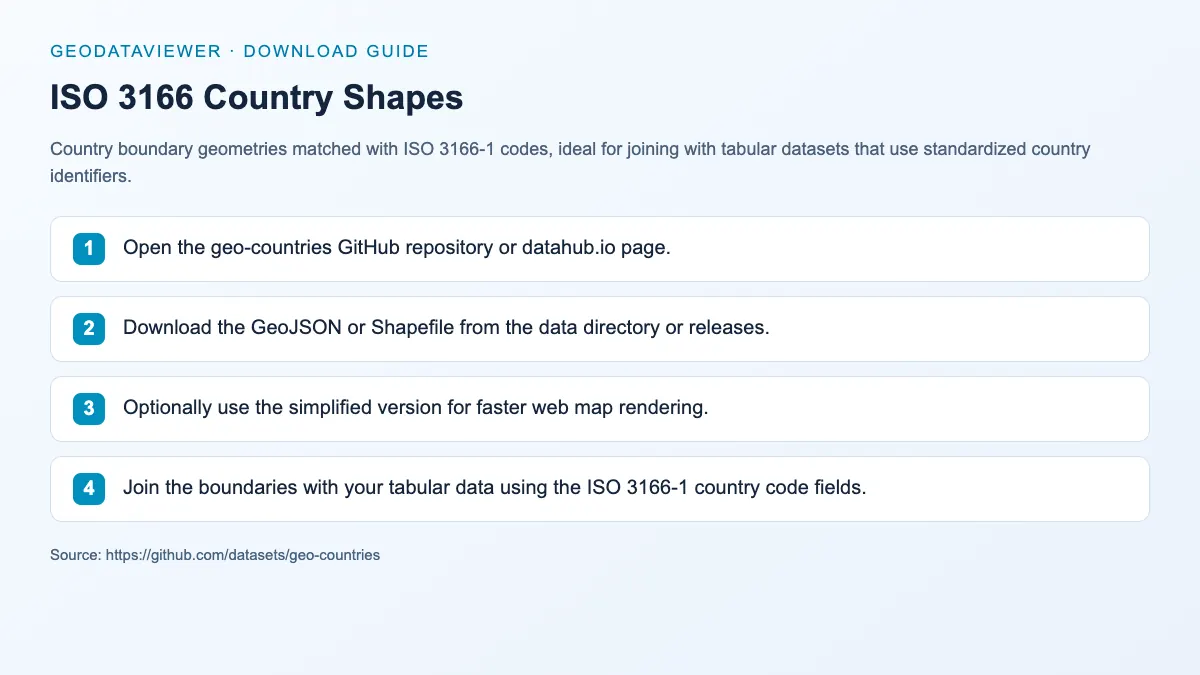This screenshot has height=675, width=1200.
Task: Click 'Optionally use the simplified version' step text
Action: click(415, 408)
